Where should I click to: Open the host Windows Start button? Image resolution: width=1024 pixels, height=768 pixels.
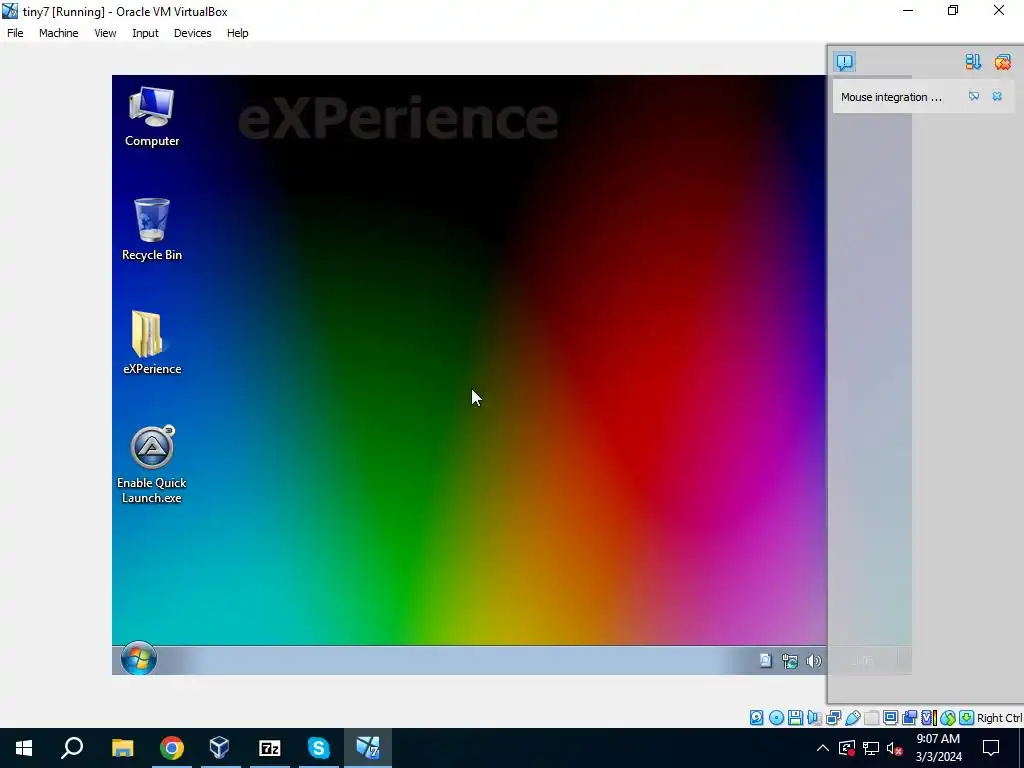pyautogui.click(x=24, y=748)
